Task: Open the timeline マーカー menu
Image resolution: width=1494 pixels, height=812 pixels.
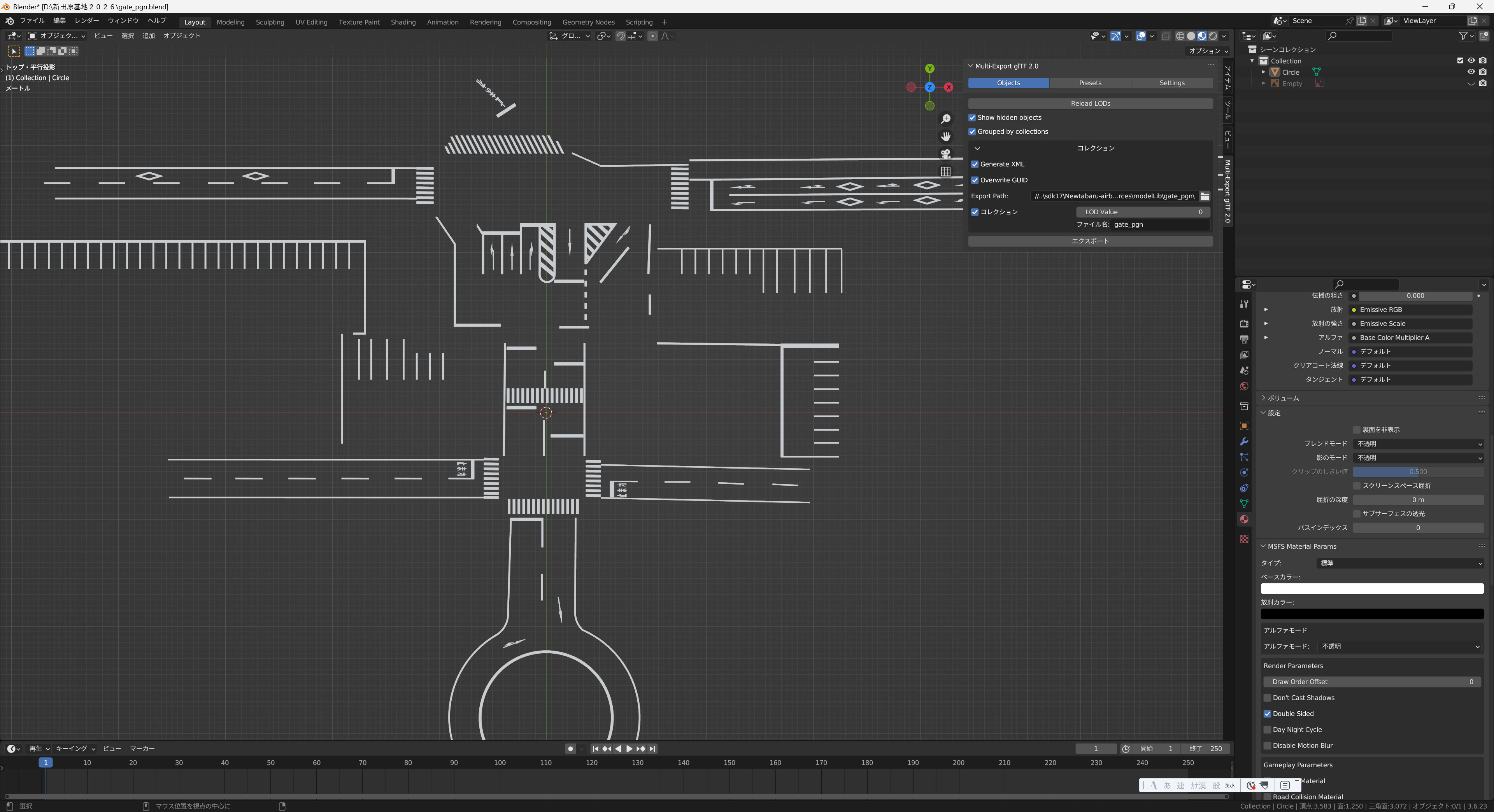Action: 142,749
